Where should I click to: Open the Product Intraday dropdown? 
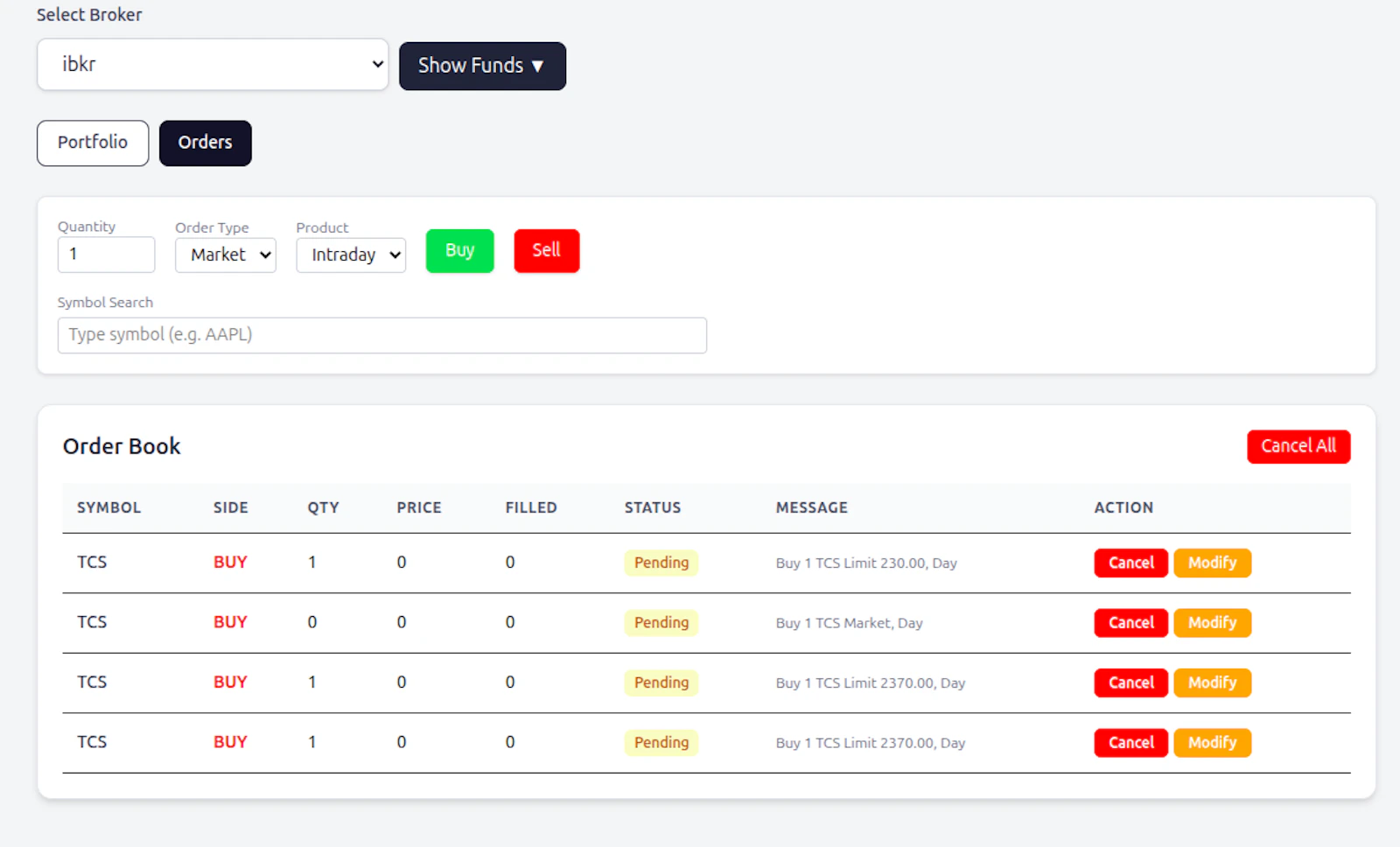pyautogui.click(x=351, y=255)
